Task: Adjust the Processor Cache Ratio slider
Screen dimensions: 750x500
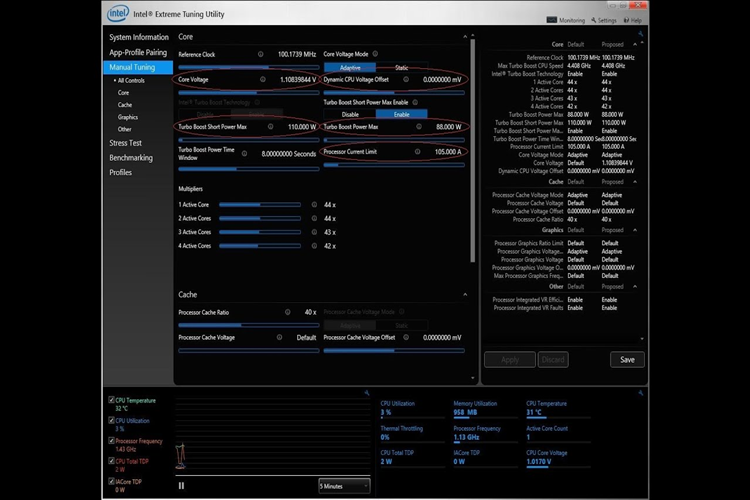Action: tap(249, 325)
